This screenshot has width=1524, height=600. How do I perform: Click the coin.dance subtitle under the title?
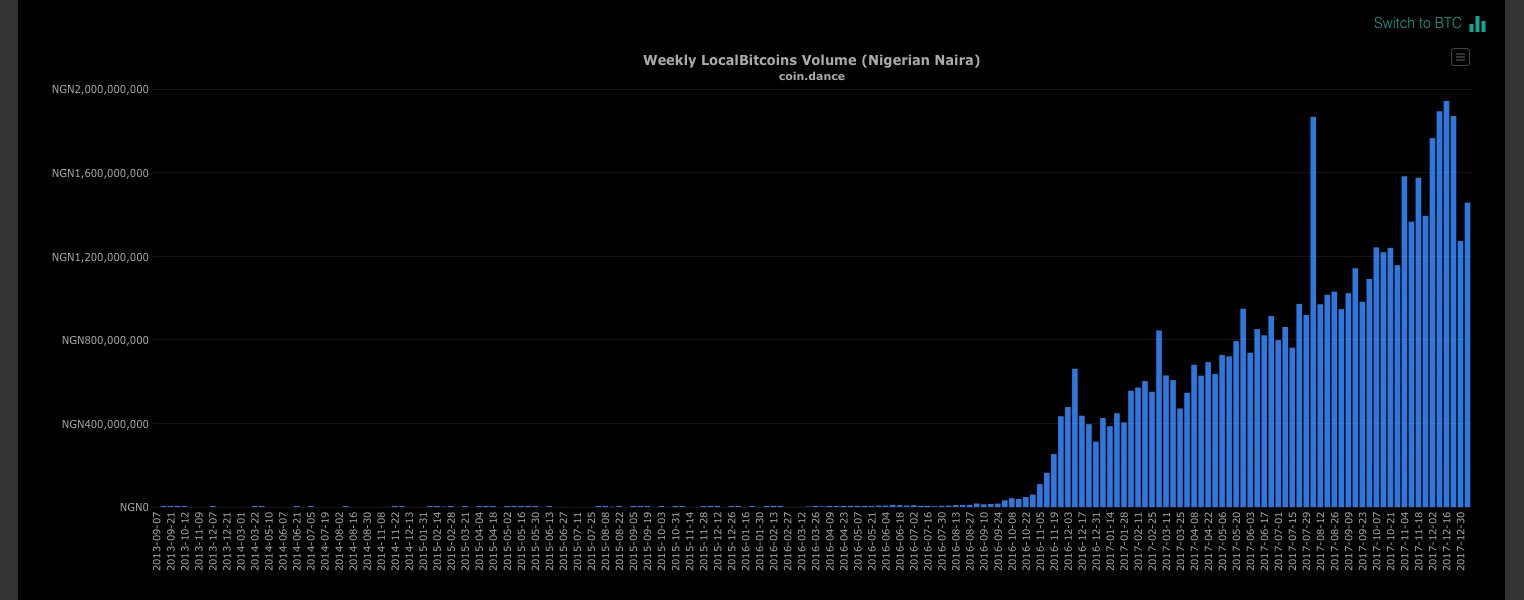coord(811,76)
